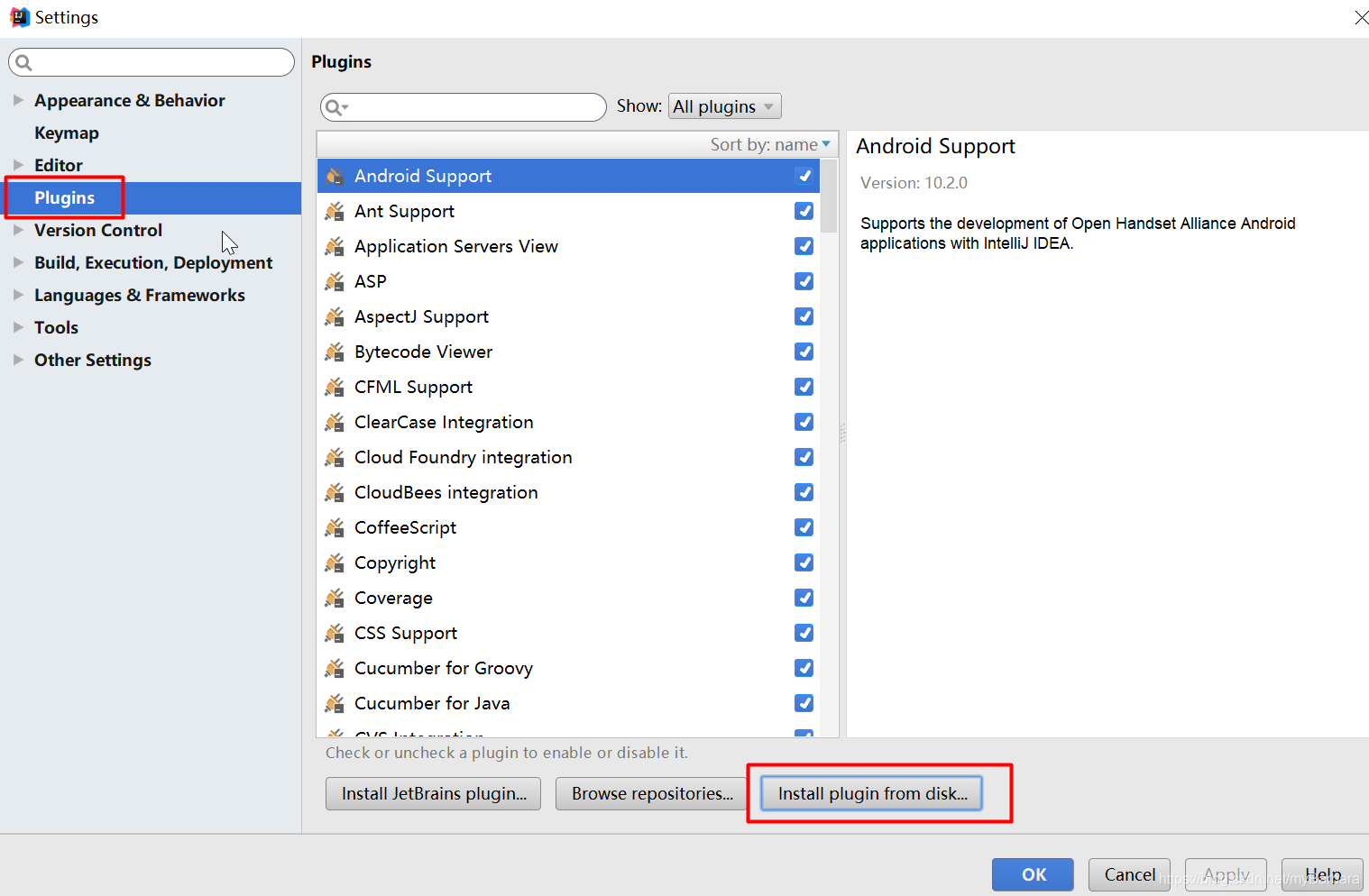Expand Build, Execution, Deployment arrow
This screenshot has height=896, width=1369.
(18, 262)
